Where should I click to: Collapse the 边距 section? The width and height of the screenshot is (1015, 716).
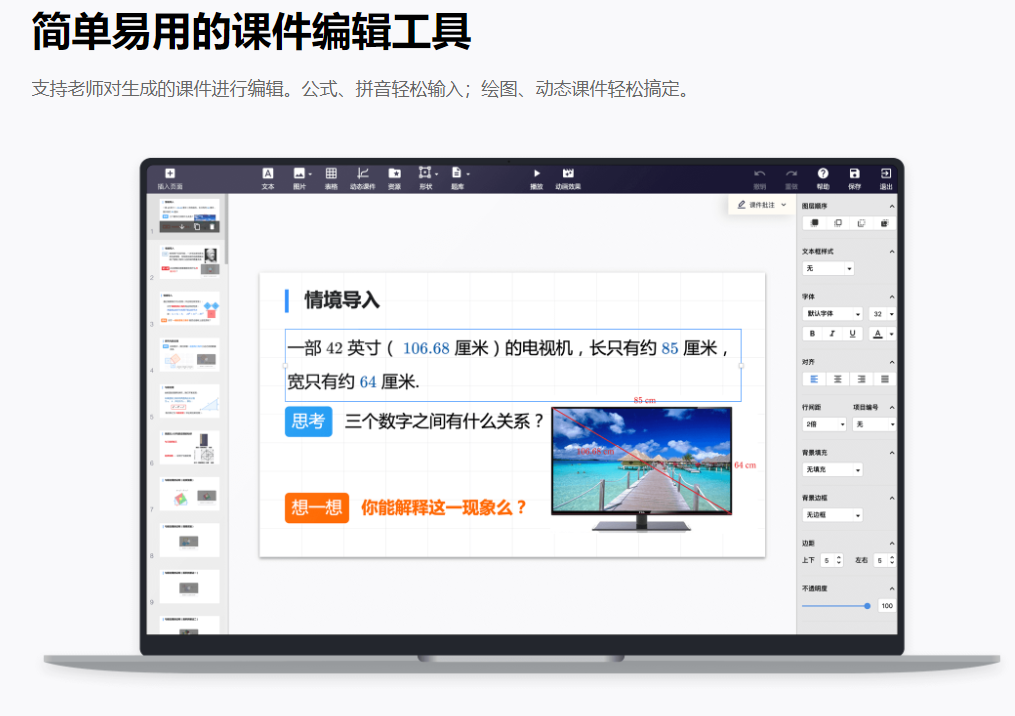pos(891,543)
